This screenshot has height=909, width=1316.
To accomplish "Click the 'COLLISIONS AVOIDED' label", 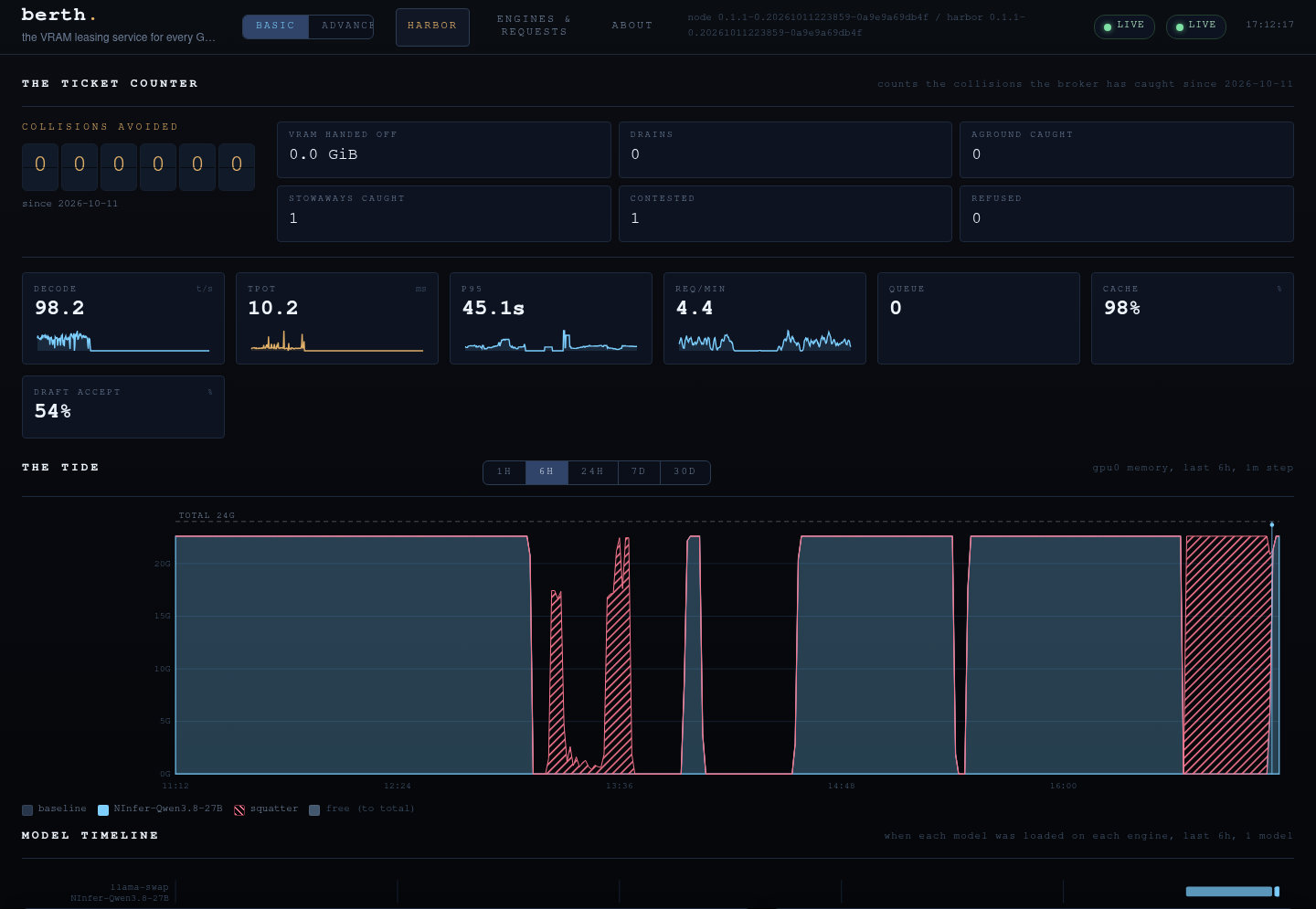I will coord(101,127).
